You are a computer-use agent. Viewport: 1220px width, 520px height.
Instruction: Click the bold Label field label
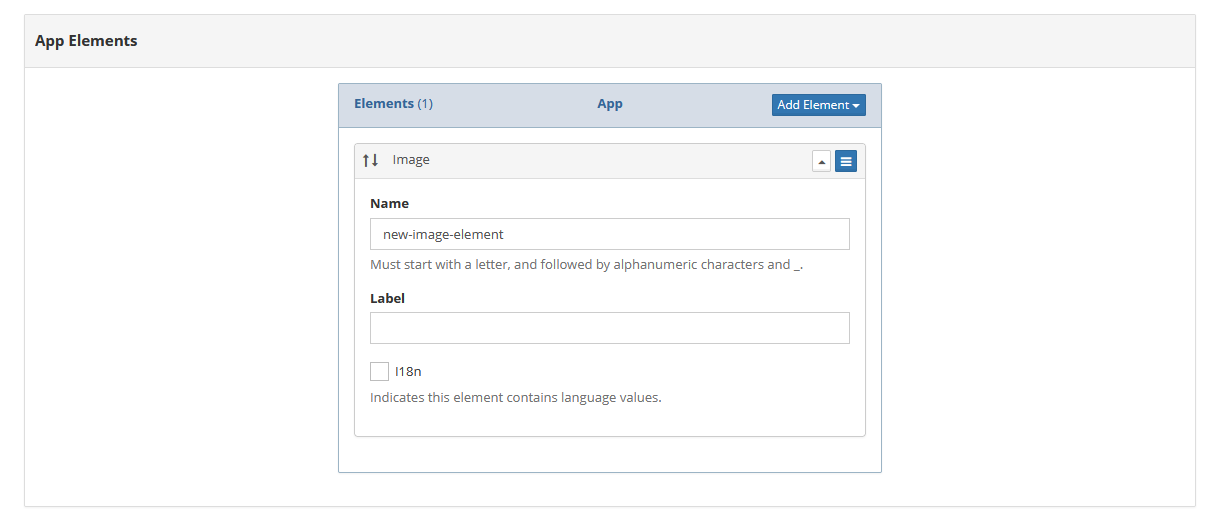point(387,298)
